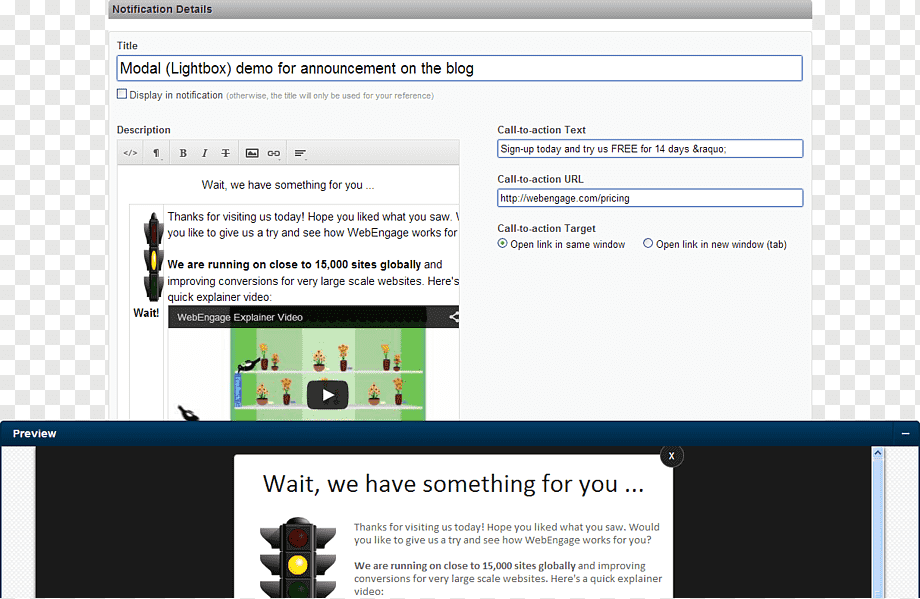Enable Display in notification checkbox

122,94
